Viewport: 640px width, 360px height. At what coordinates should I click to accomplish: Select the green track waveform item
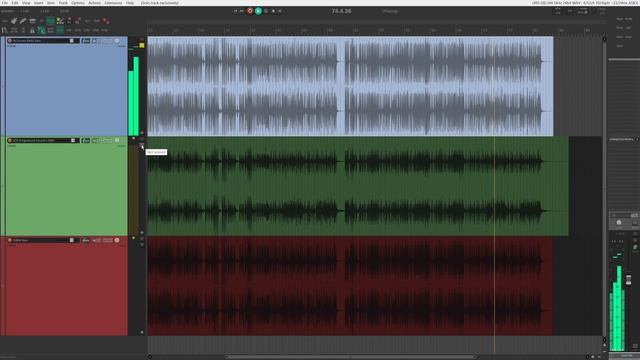click(358, 186)
